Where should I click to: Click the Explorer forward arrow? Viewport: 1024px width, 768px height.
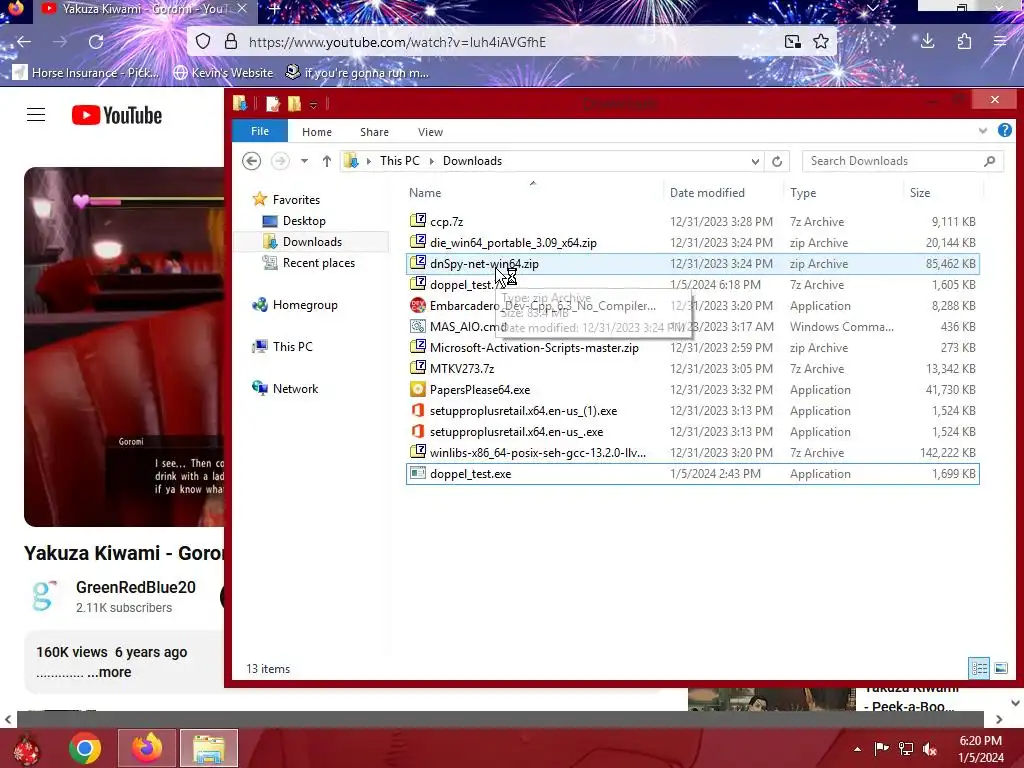pos(280,161)
